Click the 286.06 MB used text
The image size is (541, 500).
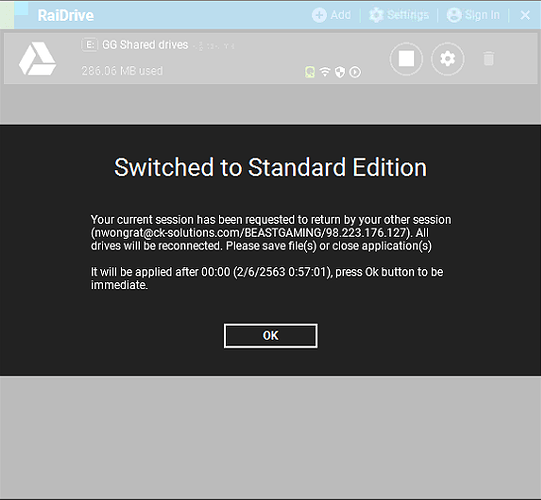pyautogui.click(x=122, y=71)
